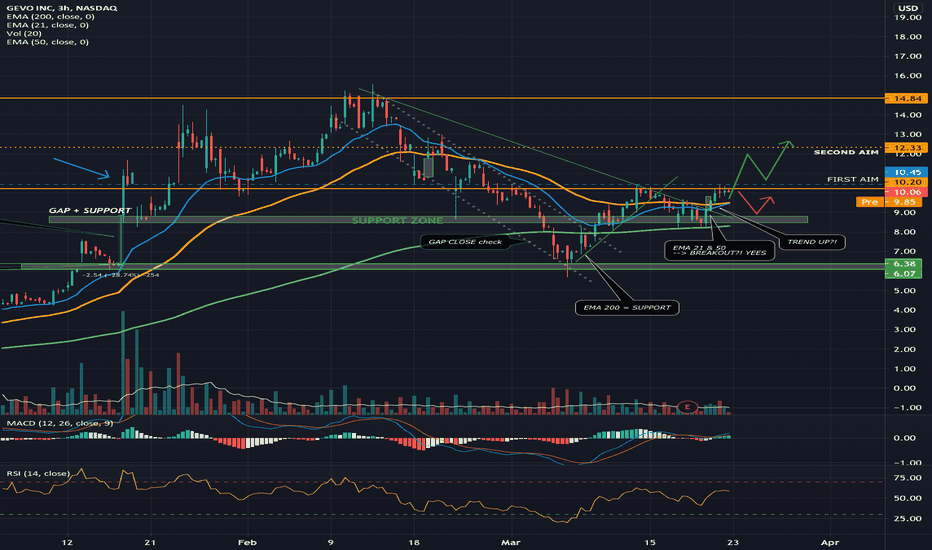This screenshot has width=932, height=550.
Task: Click the 'GAP + SUPPORT' text label
Action: [x=90, y=210]
